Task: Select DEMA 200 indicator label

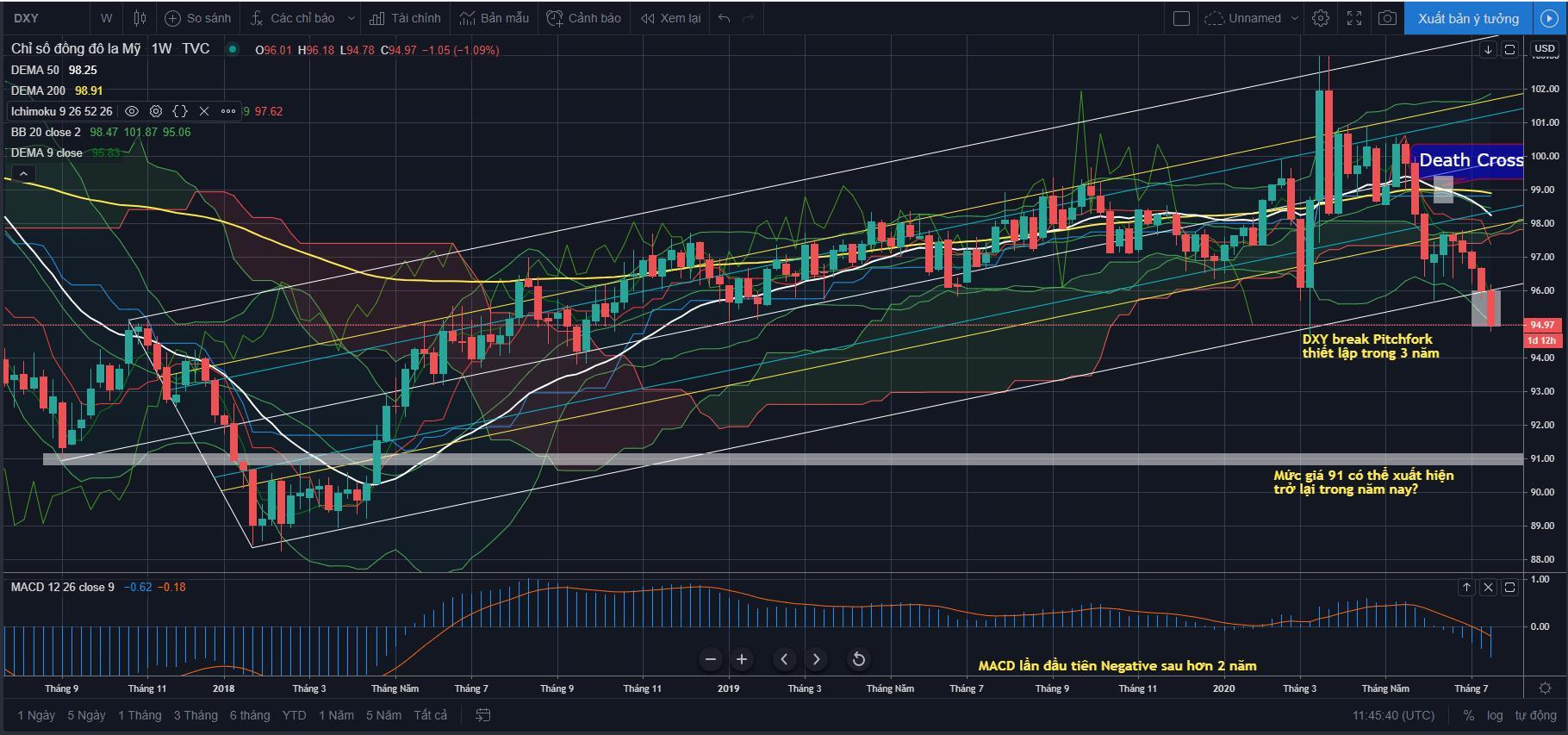Action: [38, 90]
